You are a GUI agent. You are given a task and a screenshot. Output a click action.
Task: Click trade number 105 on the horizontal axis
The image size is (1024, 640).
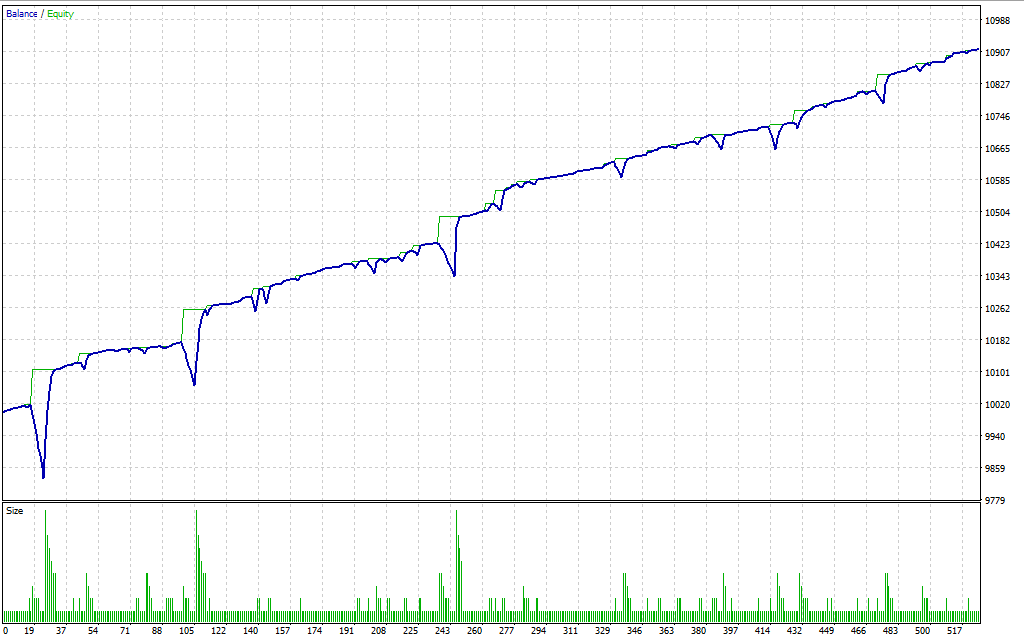[x=187, y=631]
